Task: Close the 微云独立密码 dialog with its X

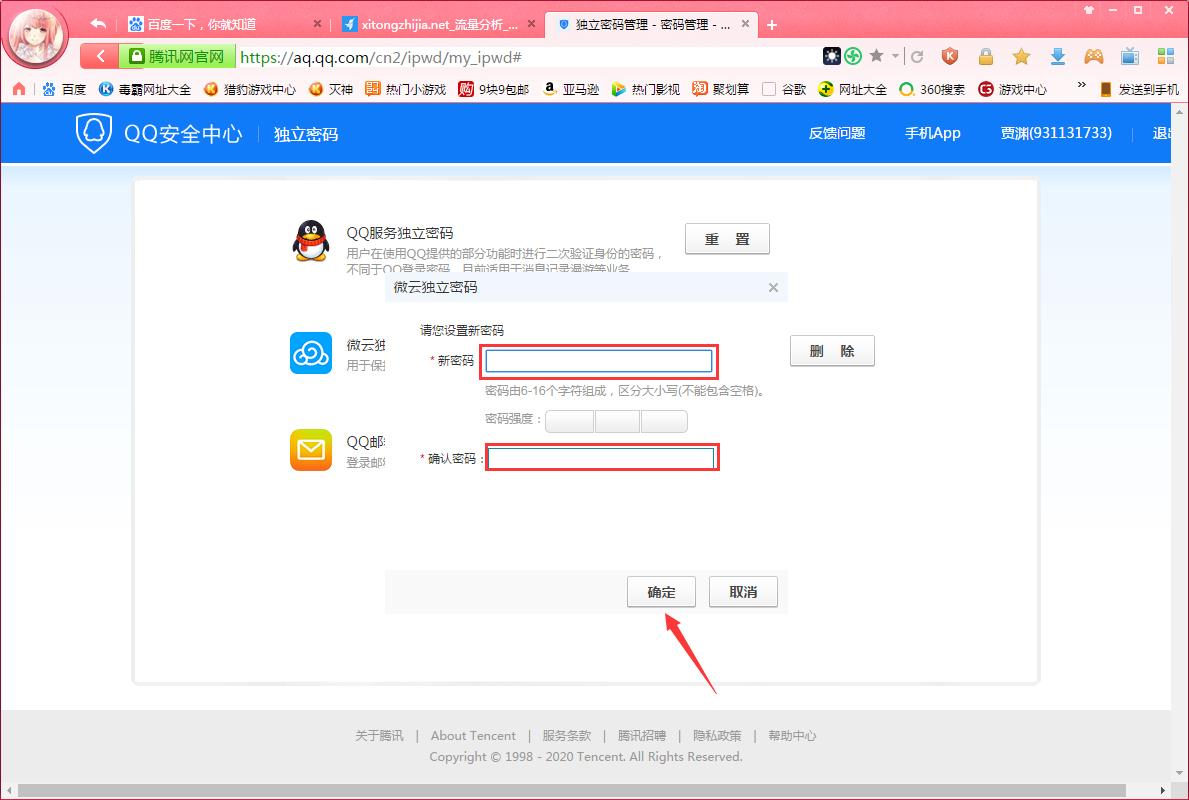Action: [773, 287]
